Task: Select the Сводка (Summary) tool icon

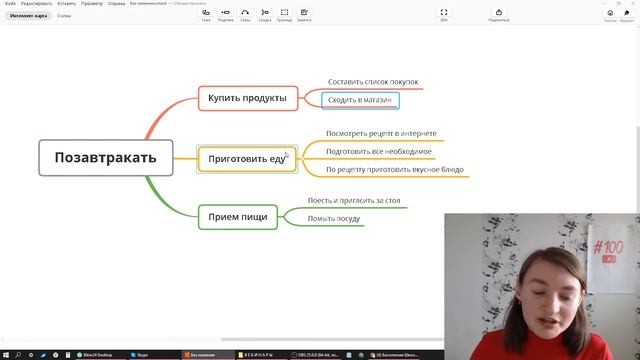Action: tap(265, 12)
